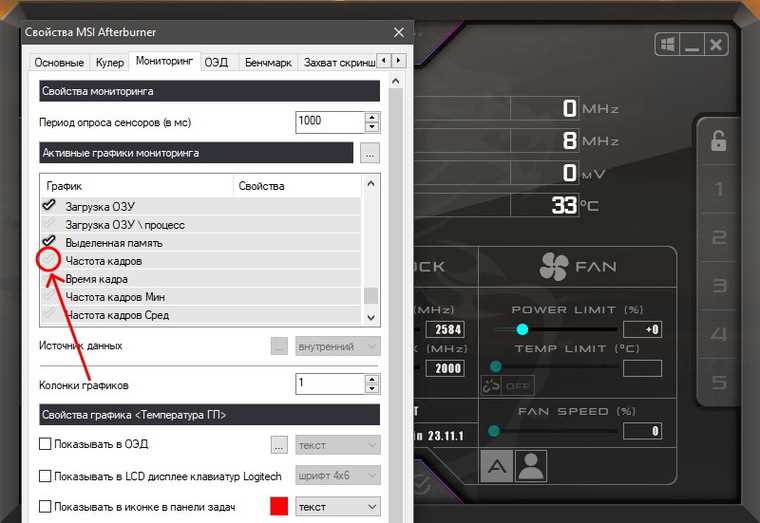Enable the Частота кадров Мин checkmark
Screen dimensions: 760x523
(x=49, y=296)
